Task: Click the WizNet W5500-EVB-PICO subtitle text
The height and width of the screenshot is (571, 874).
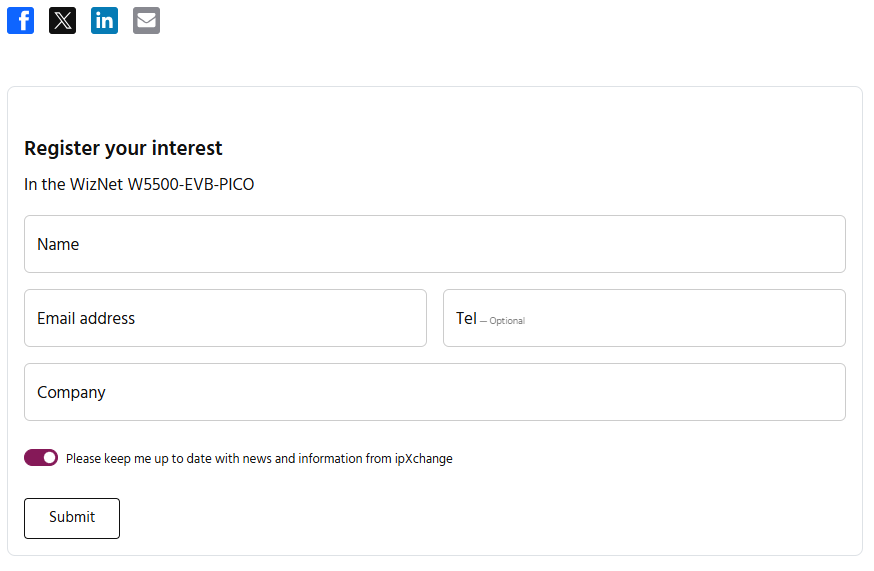Action: 139,184
